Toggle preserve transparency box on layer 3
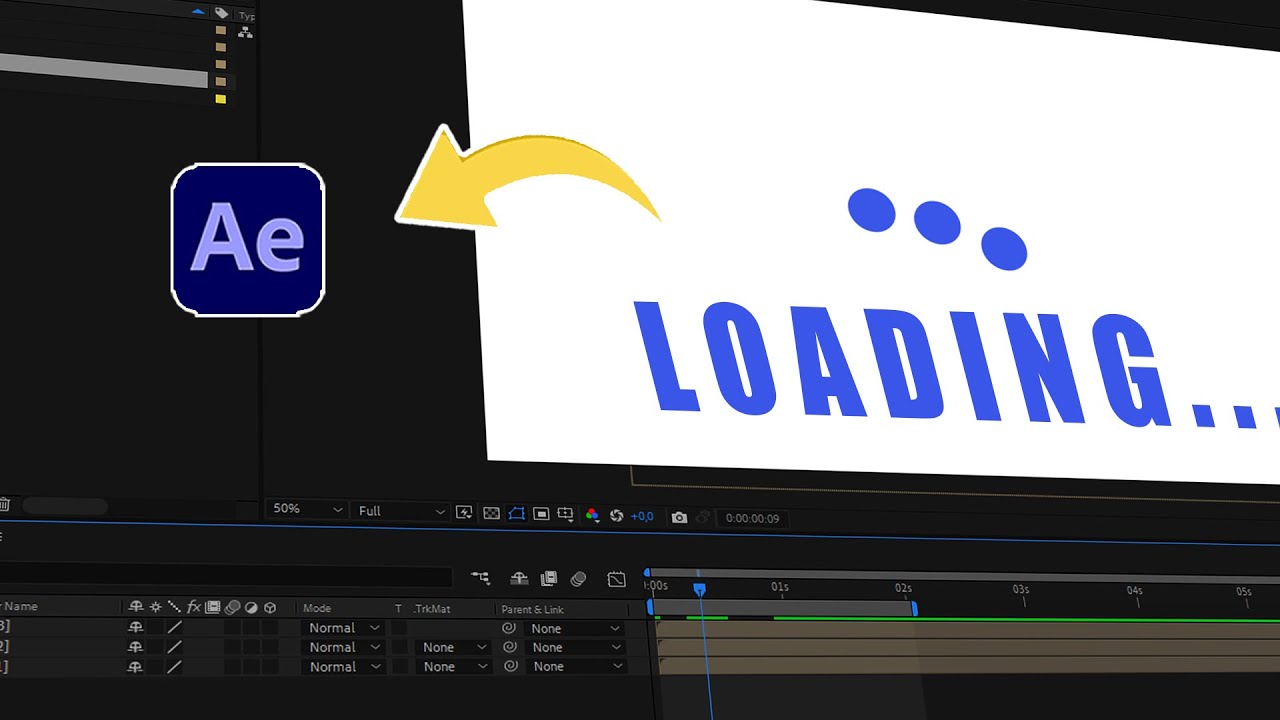Viewport: 1280px width, 720px height. (x=398, y=628)
